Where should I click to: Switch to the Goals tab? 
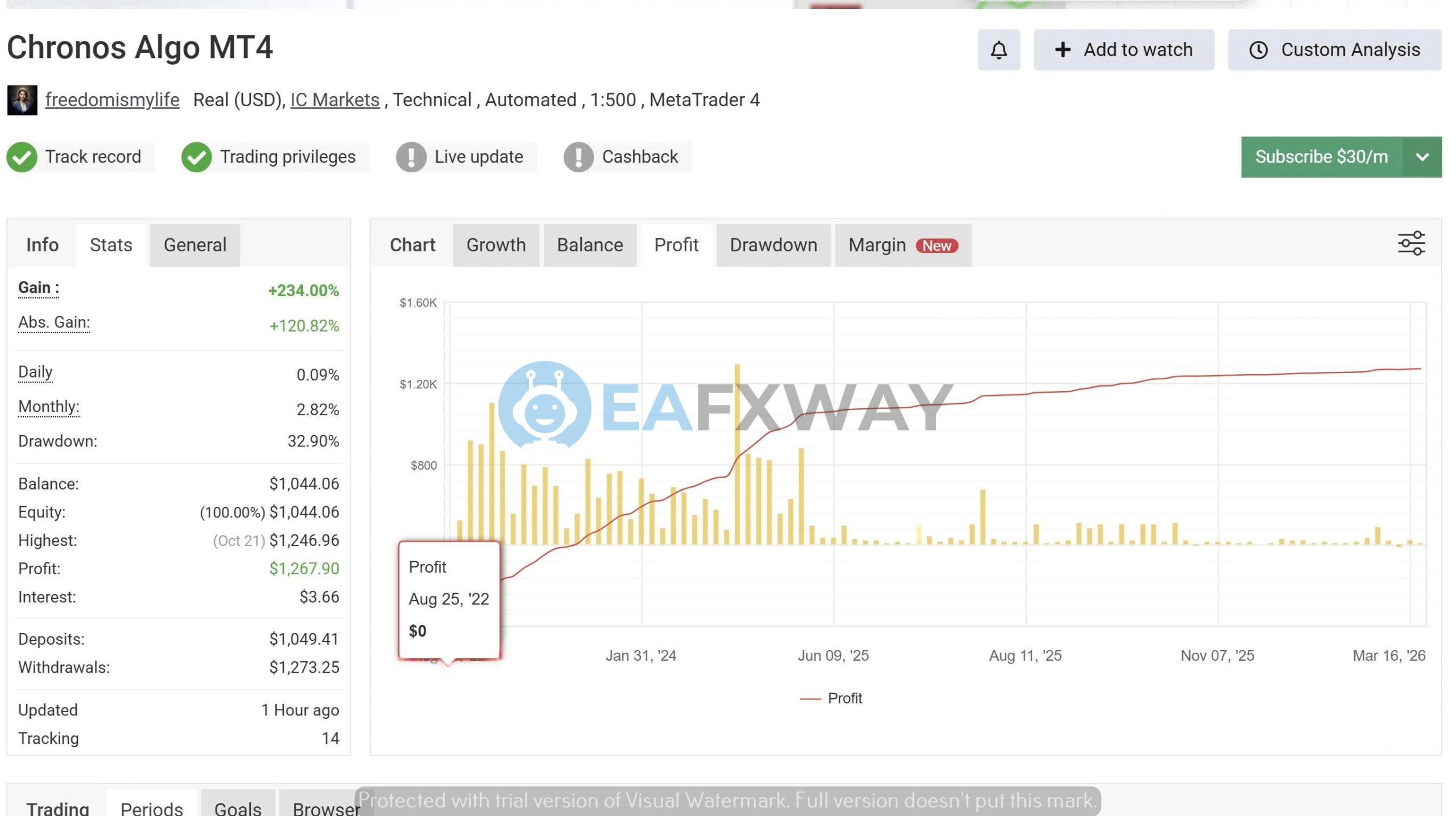237,807
